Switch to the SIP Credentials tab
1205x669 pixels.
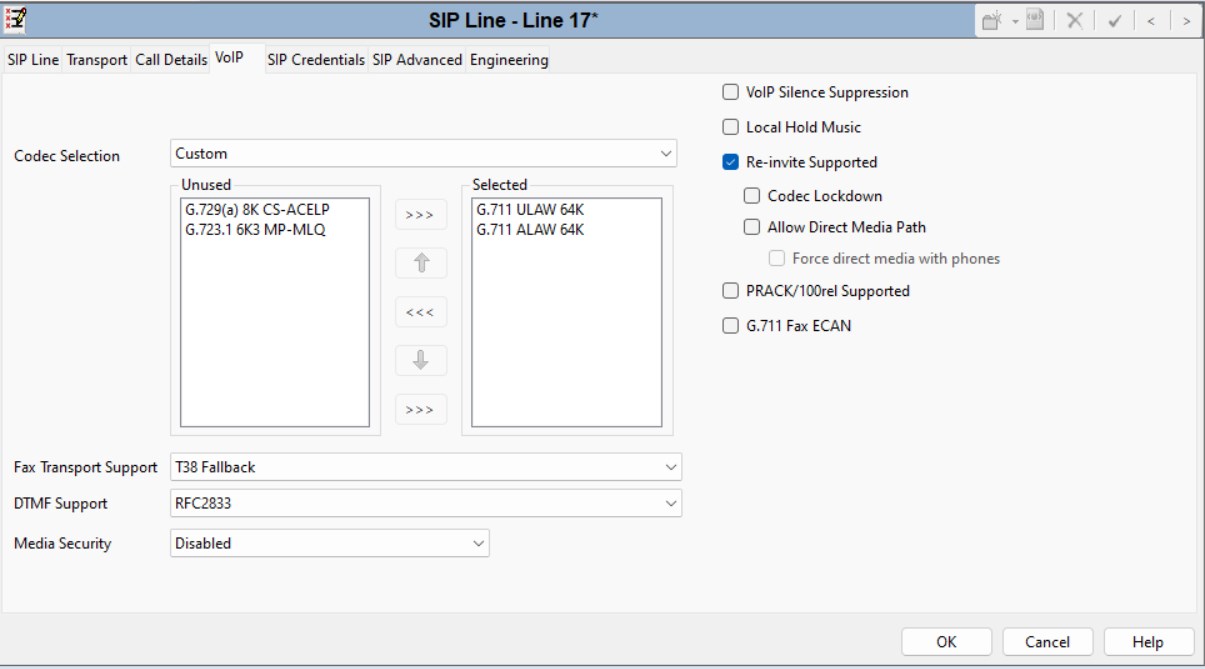(316, 60)
